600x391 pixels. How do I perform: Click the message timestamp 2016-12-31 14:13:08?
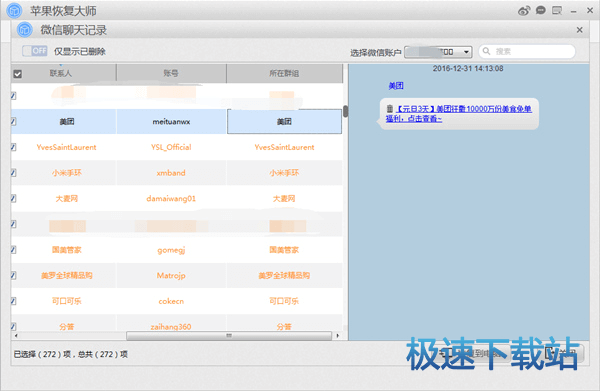[468, 68]
